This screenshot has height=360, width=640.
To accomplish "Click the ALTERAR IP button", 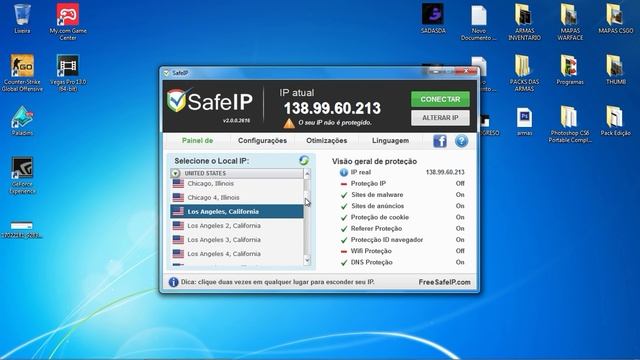I will 440,118.
